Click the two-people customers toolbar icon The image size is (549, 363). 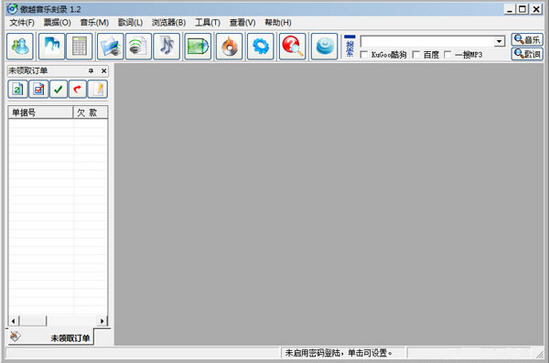click(x=20, y=46)
